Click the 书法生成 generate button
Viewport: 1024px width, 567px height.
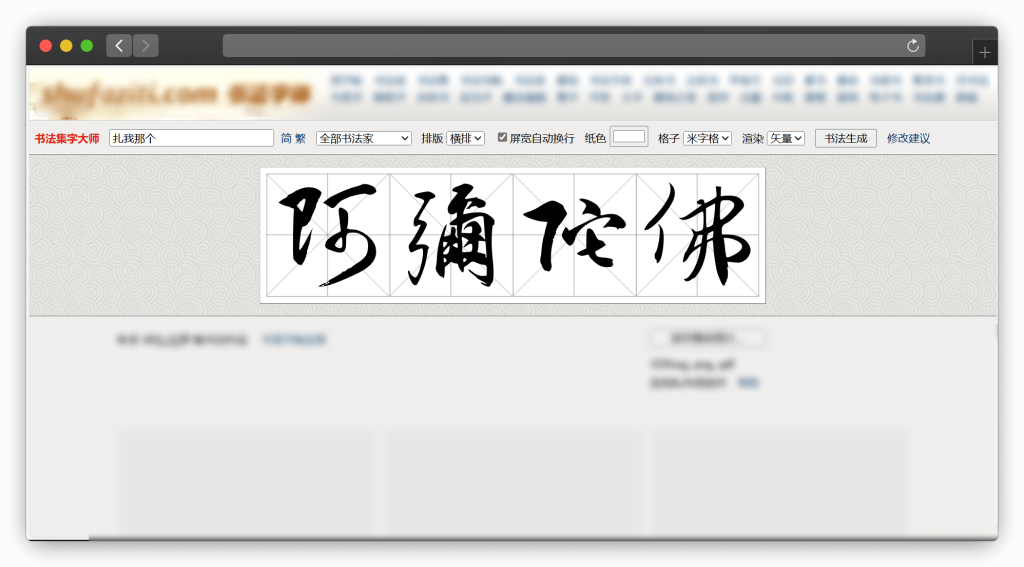(x=846, y=138)
